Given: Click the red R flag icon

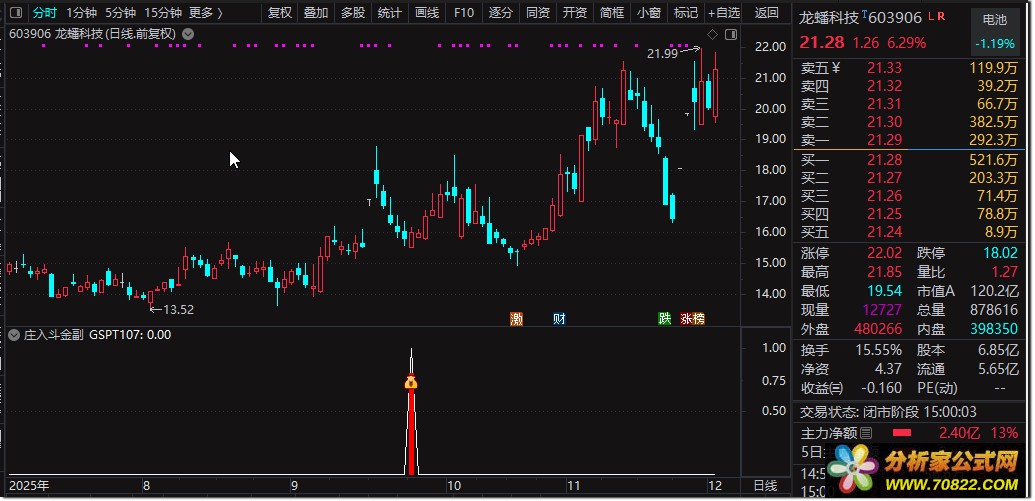Looking at the screenshot, I should tap(941, 15).
